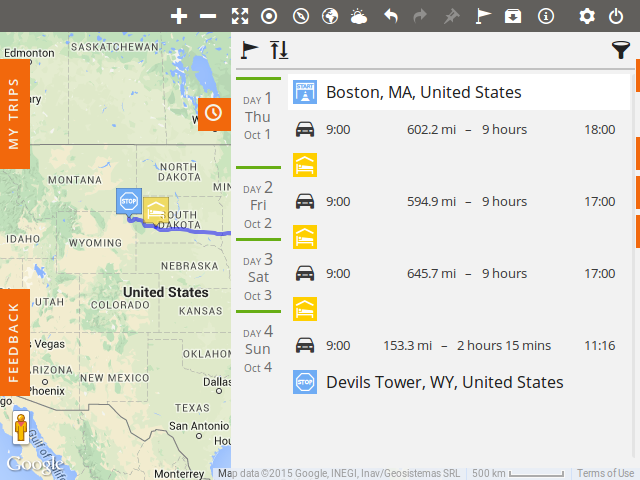Open the MY TRIPS side tab
This screenshot has height=480, width=640.
coord(15,114)
